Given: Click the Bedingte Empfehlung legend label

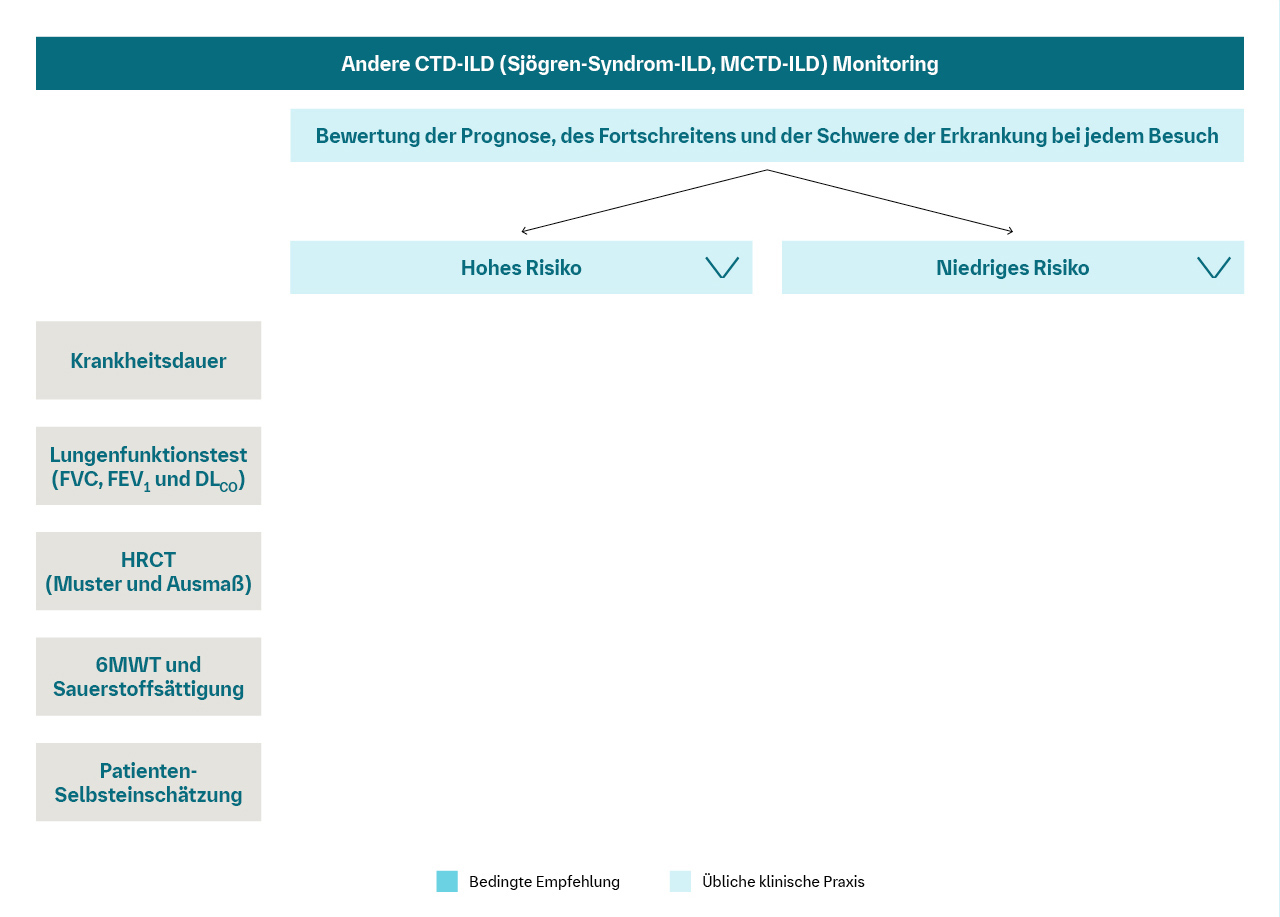Looking at the screenshot, I should (545, 882).
